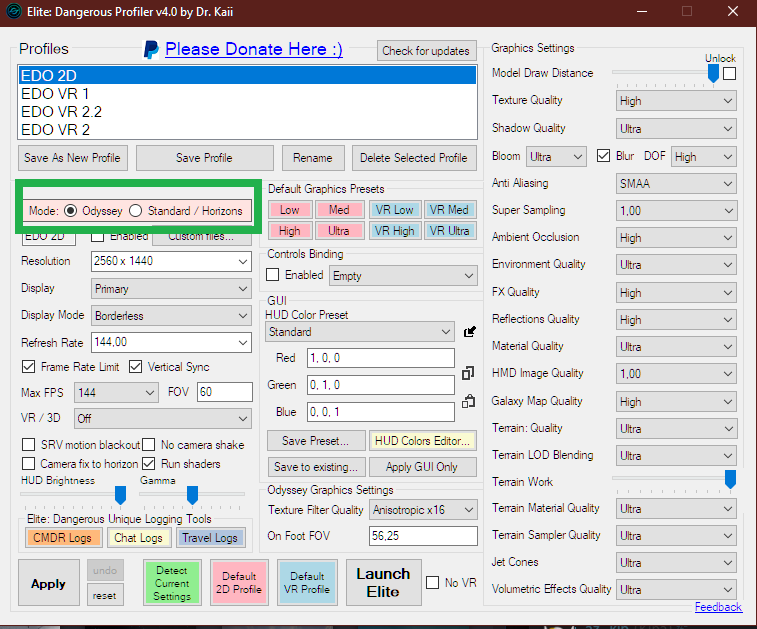Viewport: 757px width, 629px height.
Task: Select Standard / Horizons mode radio button
Action: 136,211
